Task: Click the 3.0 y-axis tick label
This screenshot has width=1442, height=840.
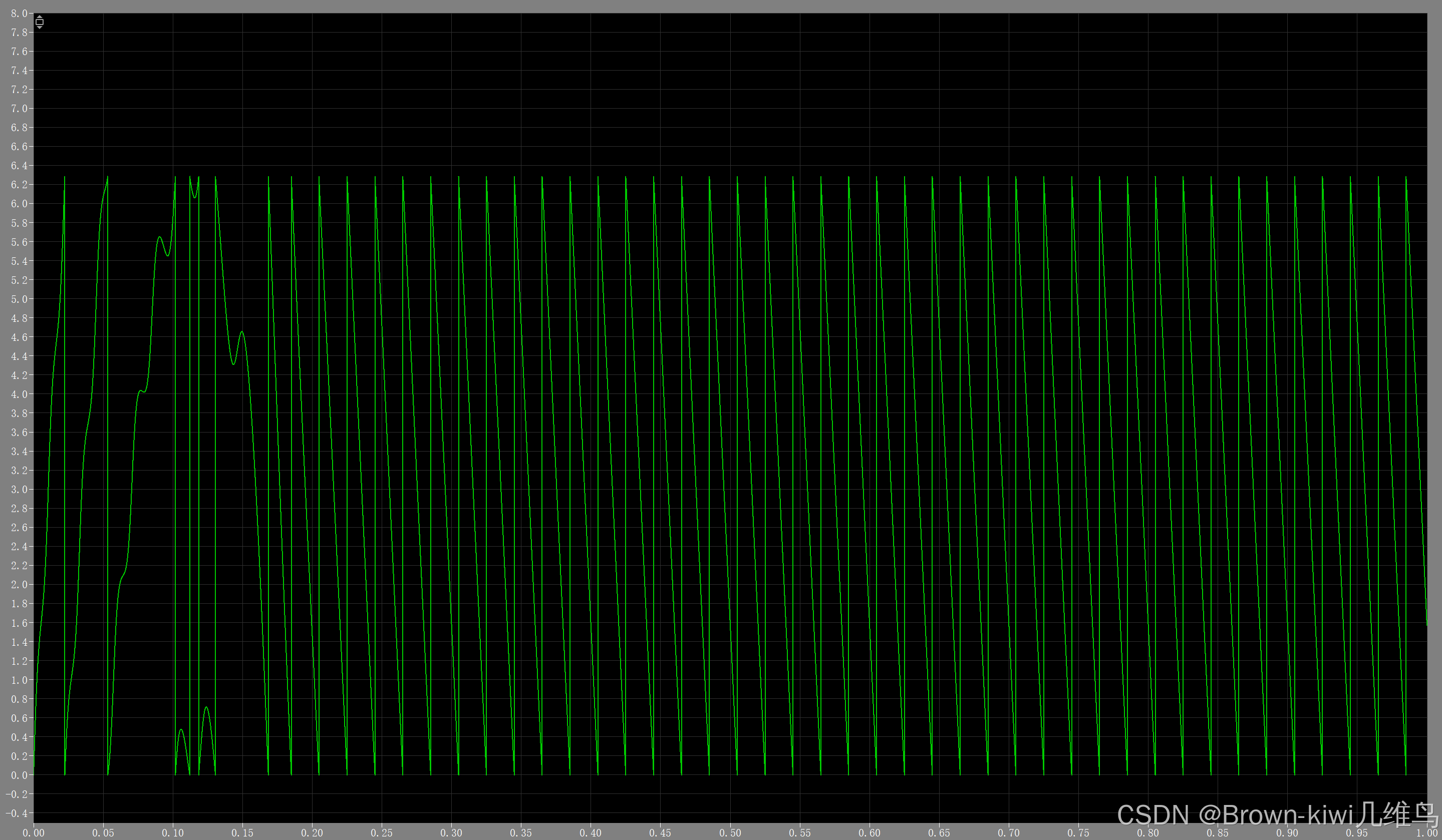Action: (19, 490)
